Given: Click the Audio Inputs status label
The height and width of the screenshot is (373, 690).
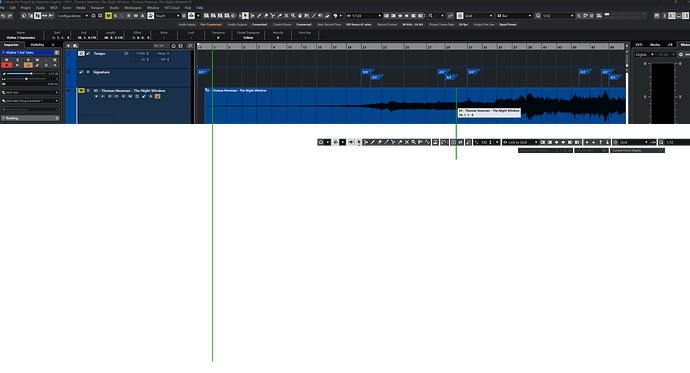Looking at the screenshot, I should point(187,25).
